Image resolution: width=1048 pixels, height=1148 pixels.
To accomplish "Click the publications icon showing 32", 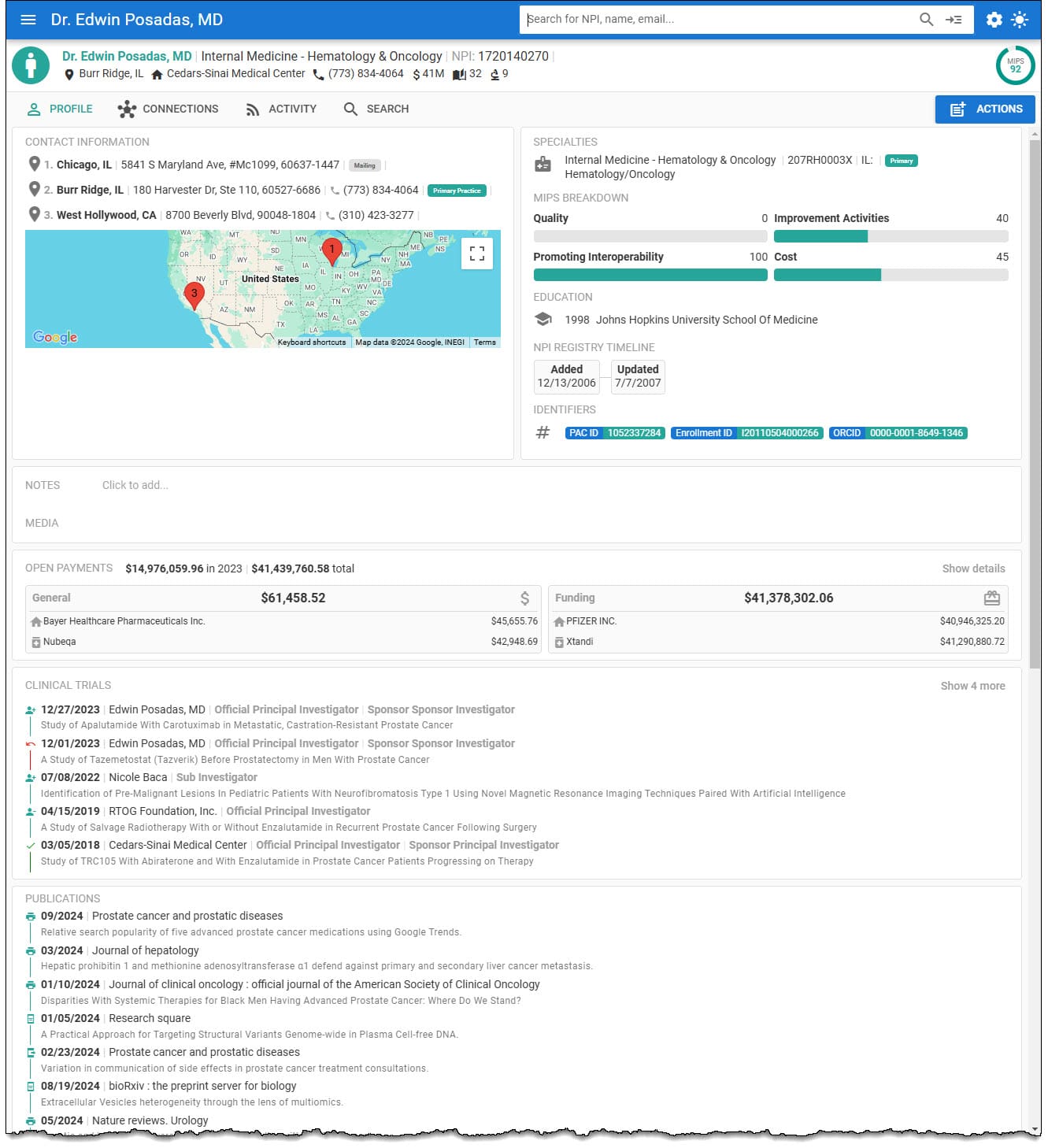I will 460,74.
